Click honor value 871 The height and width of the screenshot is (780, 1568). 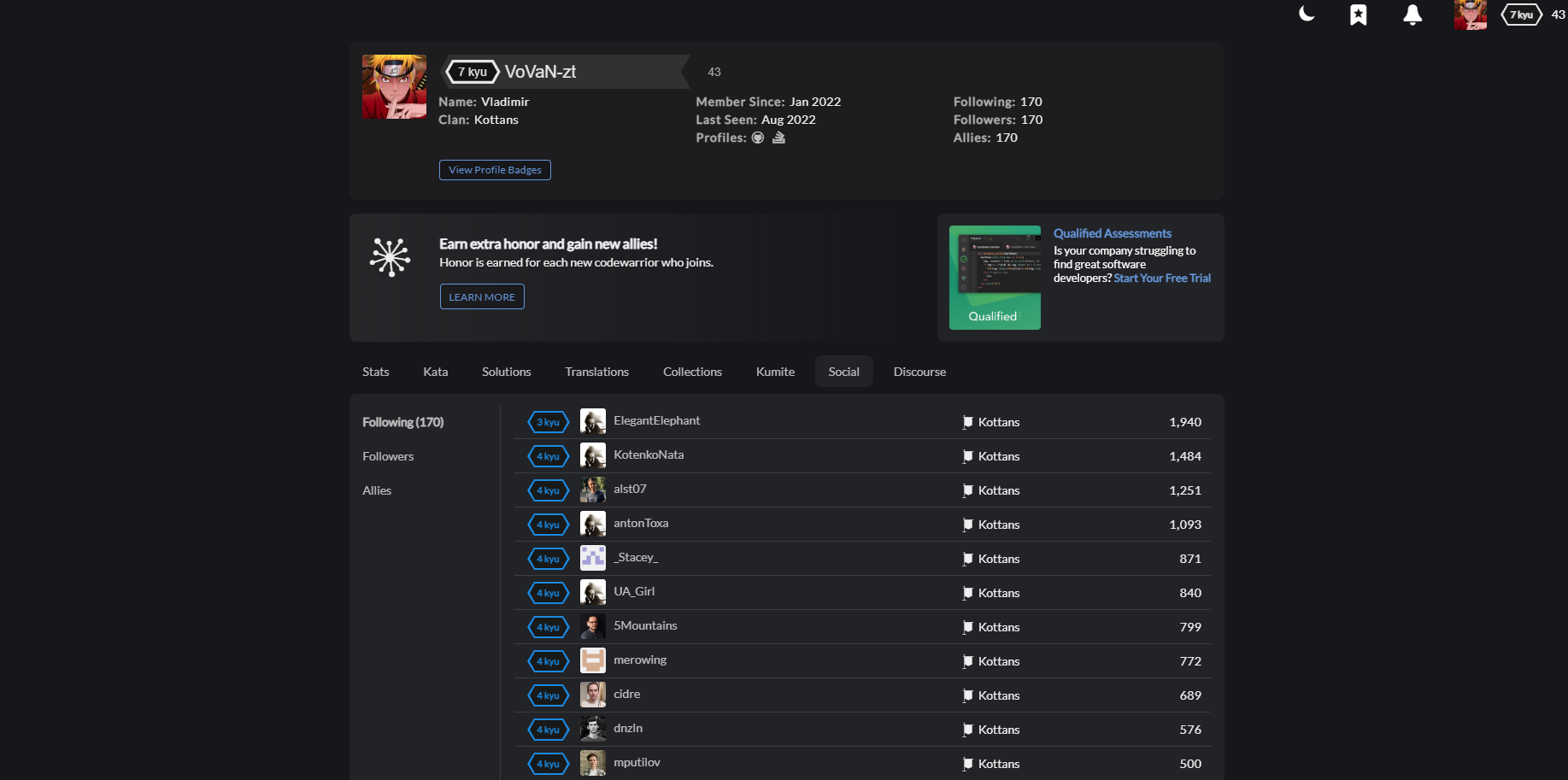coord(1190,559)
